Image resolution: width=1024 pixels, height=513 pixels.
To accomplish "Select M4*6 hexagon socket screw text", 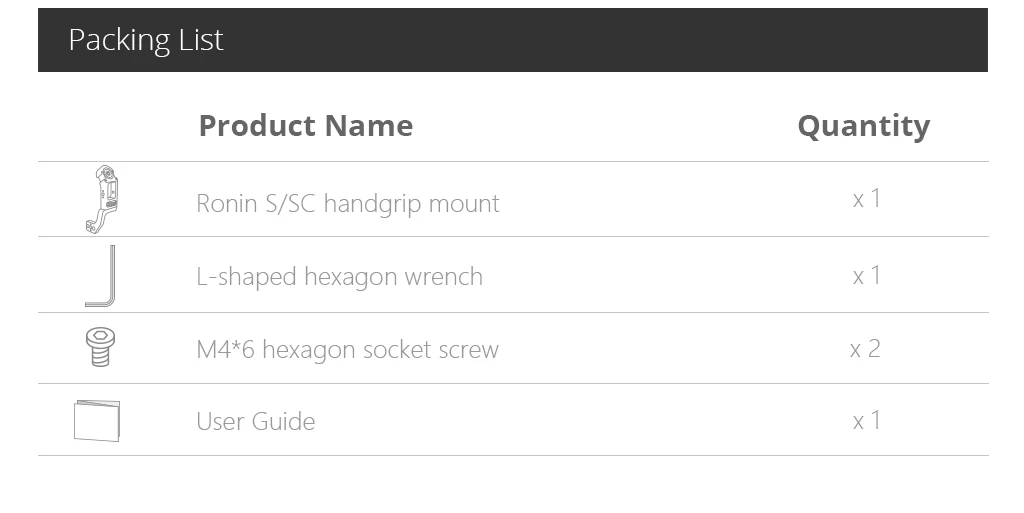I will (347, 349).
